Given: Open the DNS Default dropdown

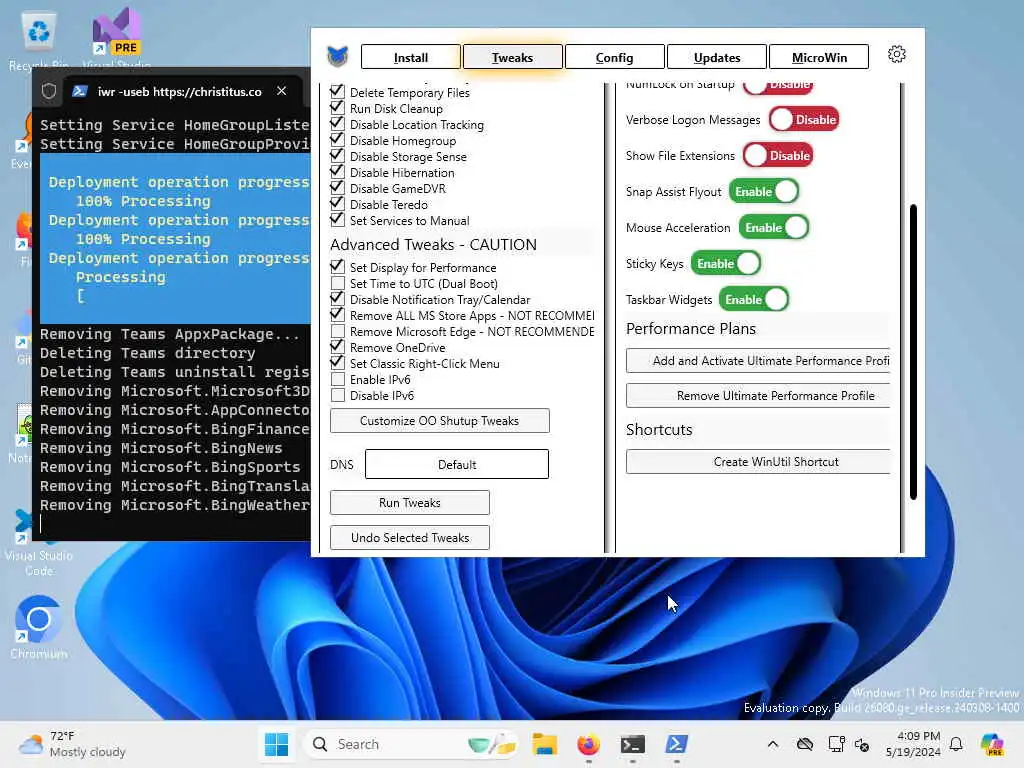Looking at the screenshot, I should [456, 464].
